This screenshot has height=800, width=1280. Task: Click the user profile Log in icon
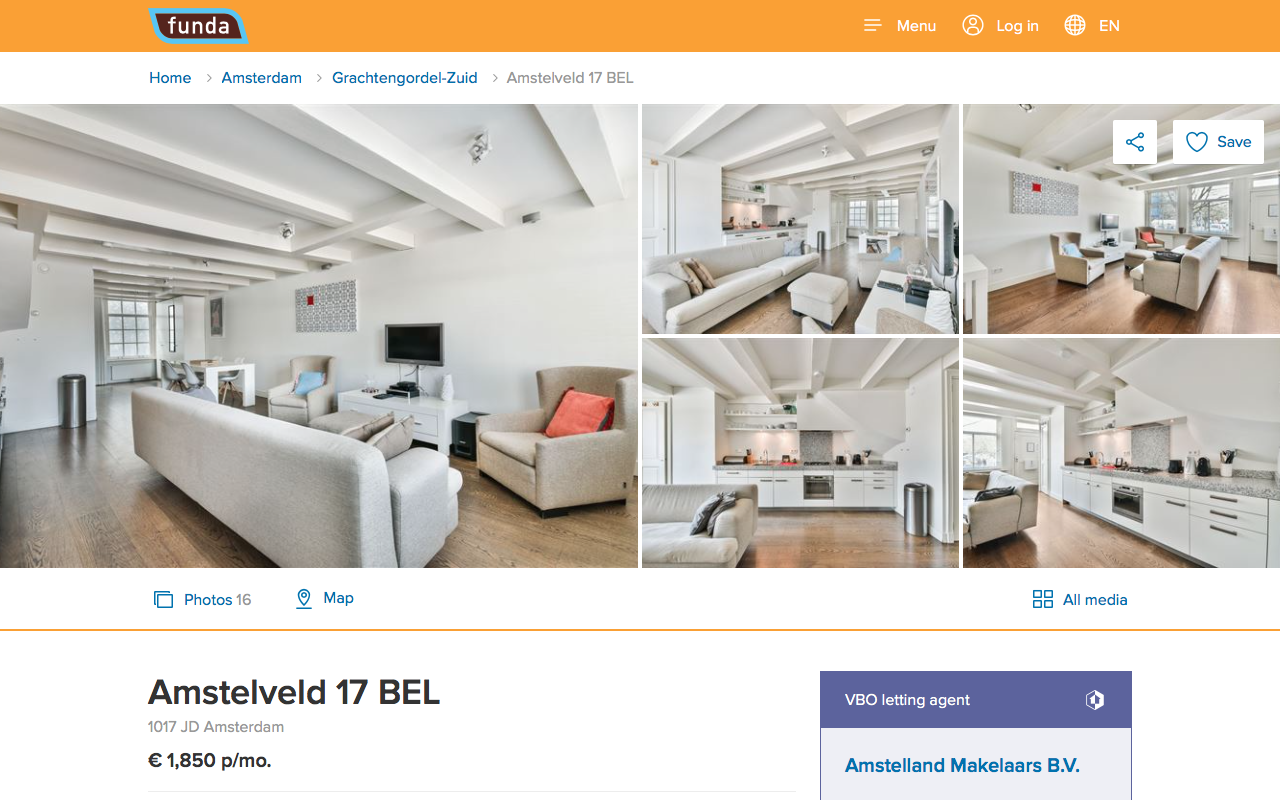pos(973,26)
